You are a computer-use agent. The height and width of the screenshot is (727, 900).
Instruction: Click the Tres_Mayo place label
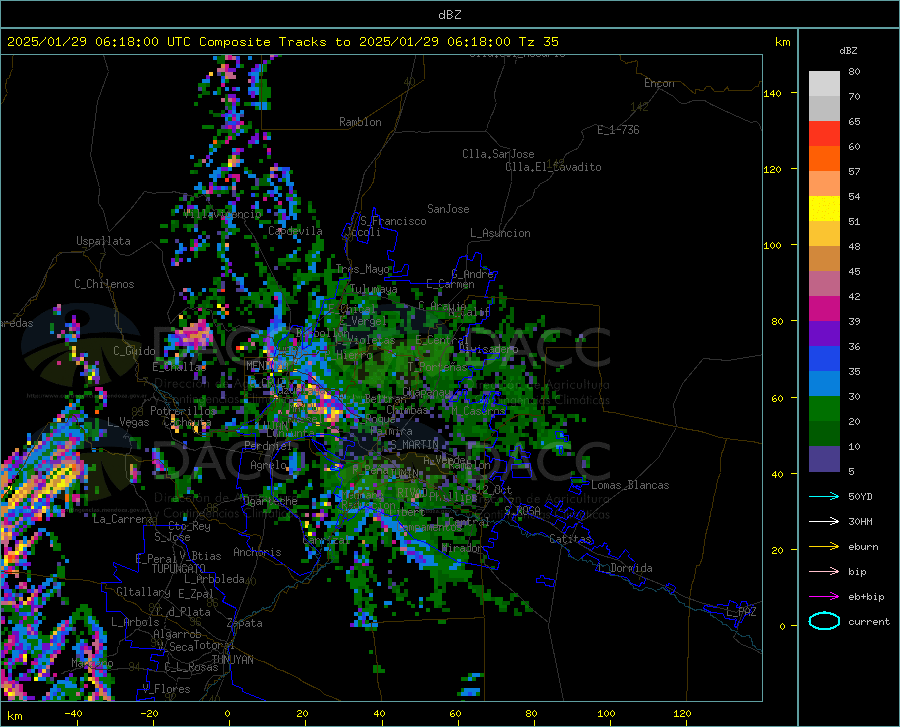tap(363, 269)
